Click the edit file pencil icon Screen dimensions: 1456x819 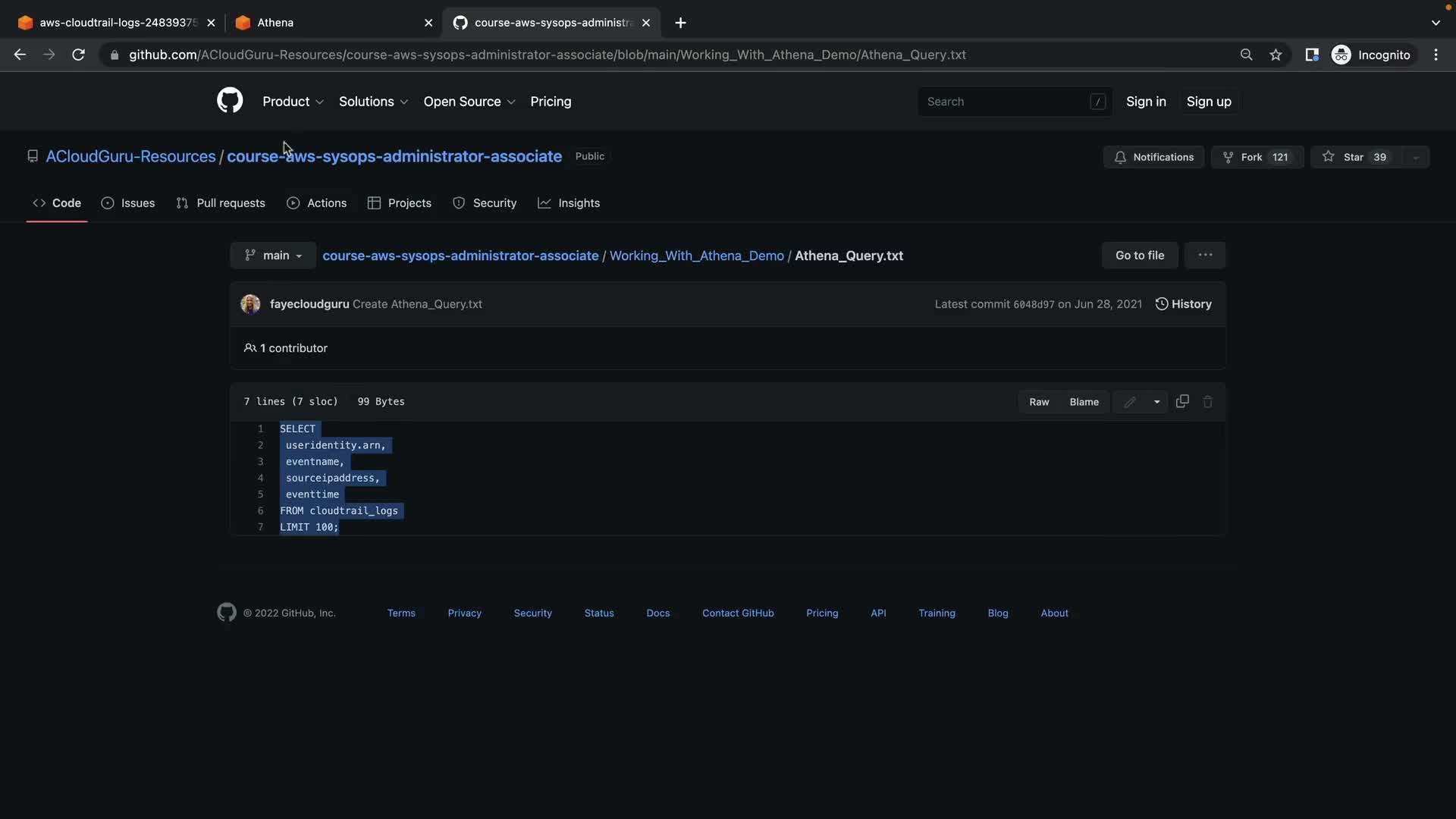[1130, 402]
